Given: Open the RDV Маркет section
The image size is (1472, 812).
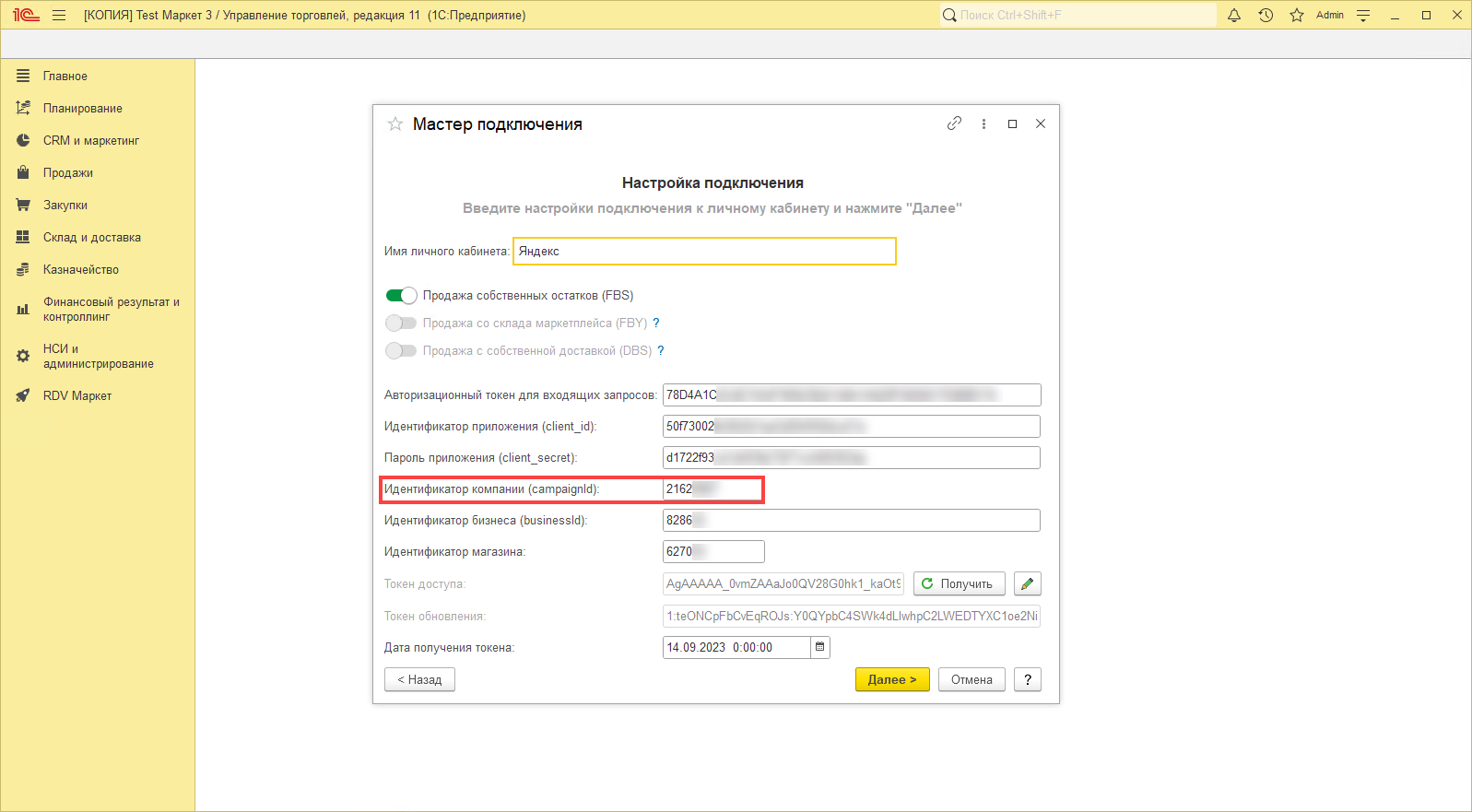Looking at the screenshot, I should [77, 396].
